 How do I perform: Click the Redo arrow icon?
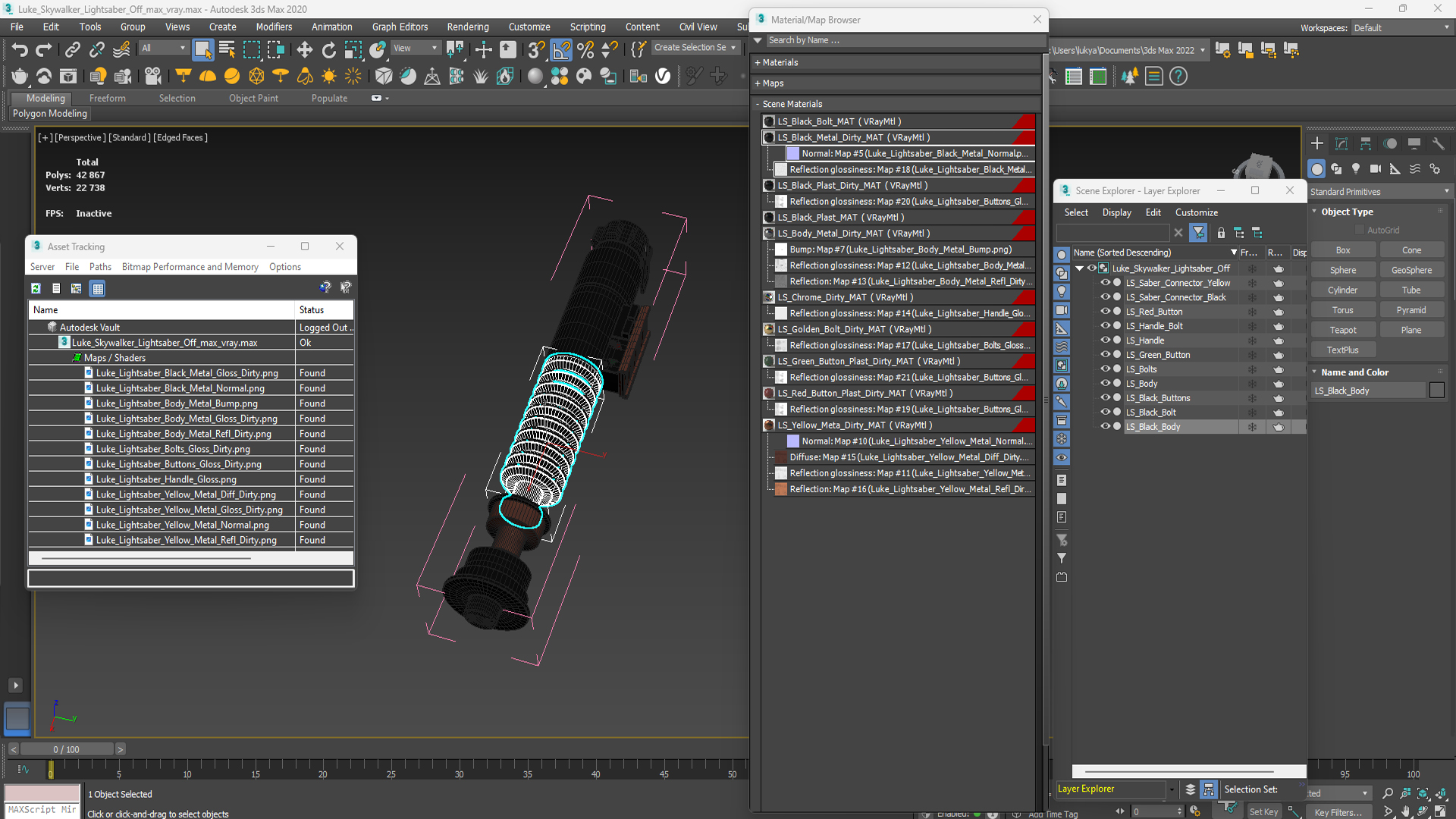[x=44, y=50]
